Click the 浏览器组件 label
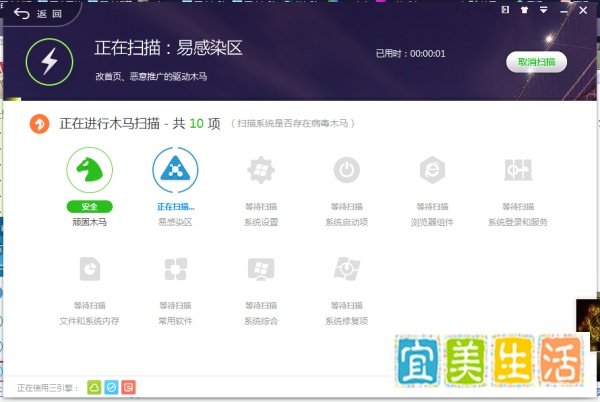600x402 pixels. pyautogui.click(x=432, y=222)
